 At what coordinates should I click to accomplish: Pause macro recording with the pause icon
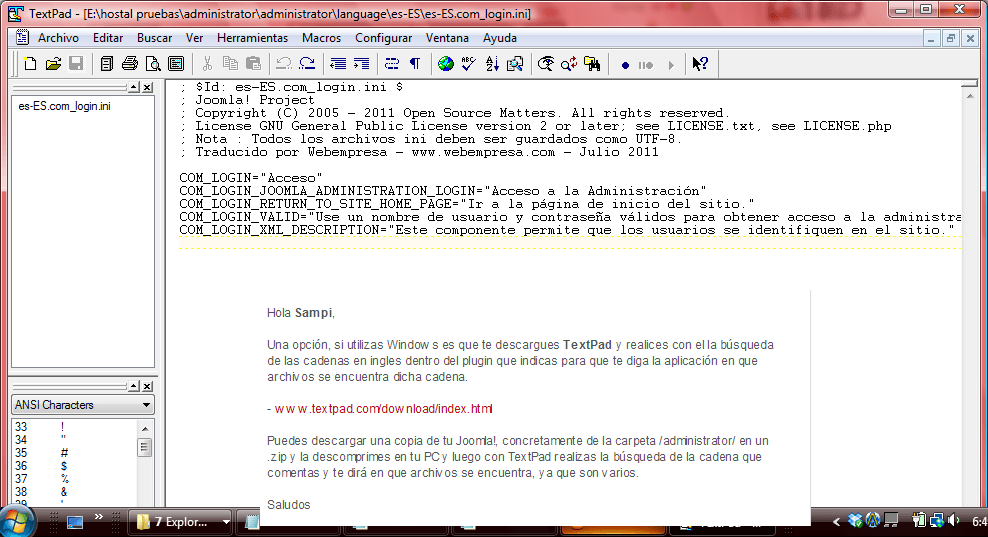pyautogui.click(x=646, y=65)
